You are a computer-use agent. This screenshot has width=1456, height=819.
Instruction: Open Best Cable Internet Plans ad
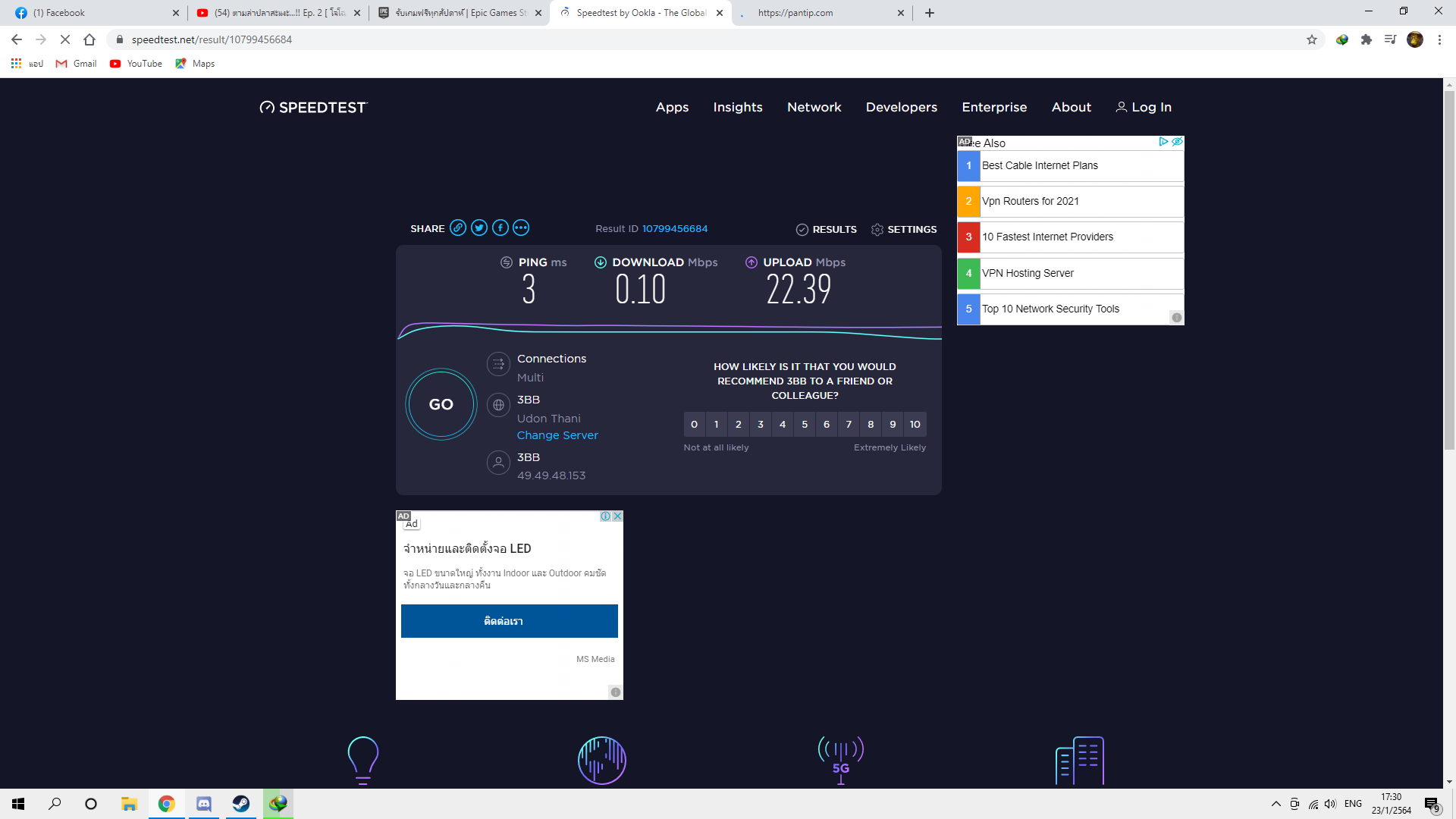(1070, 165)
